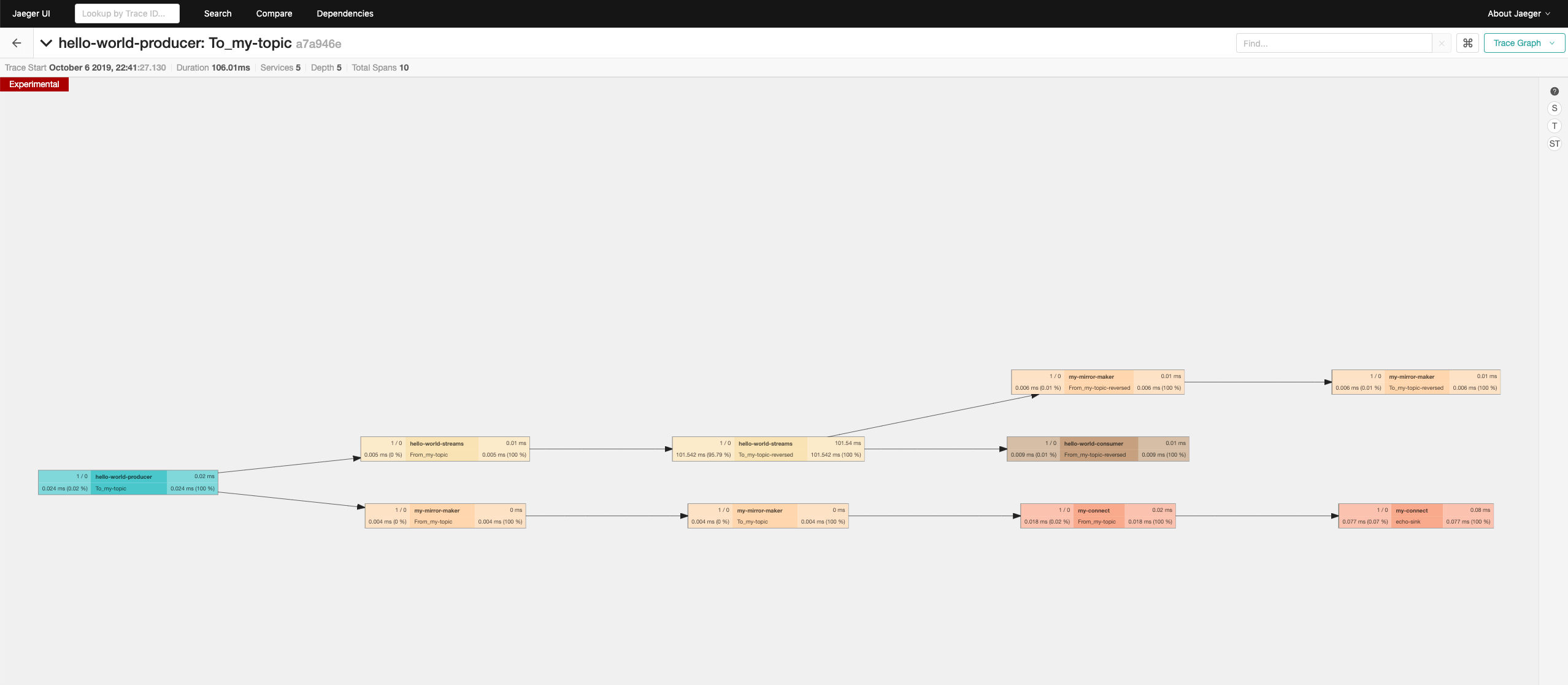Open the Search menu item
Viewport: 1568px width, 685px height.
point(218,14)
